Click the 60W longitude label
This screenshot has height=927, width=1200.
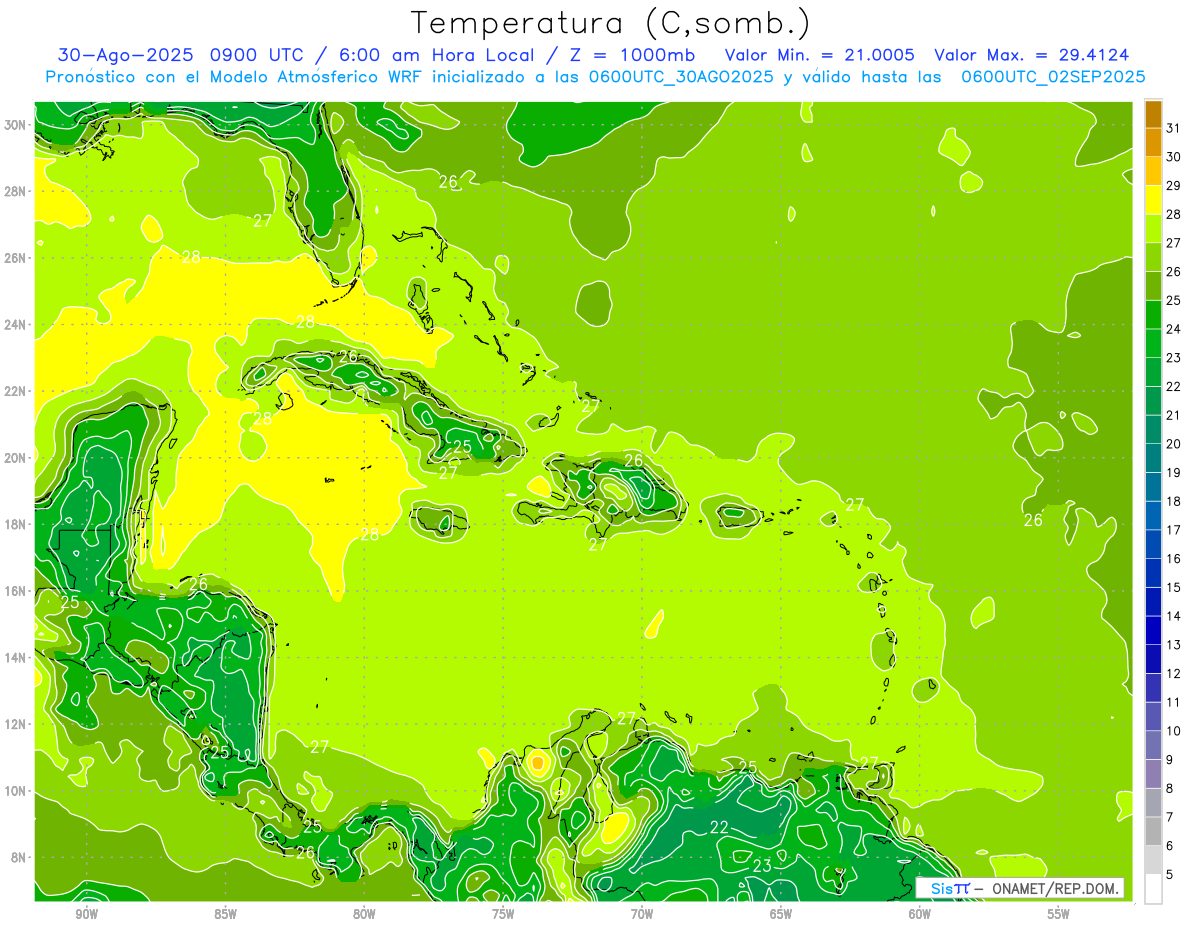(x=920, y=914)
